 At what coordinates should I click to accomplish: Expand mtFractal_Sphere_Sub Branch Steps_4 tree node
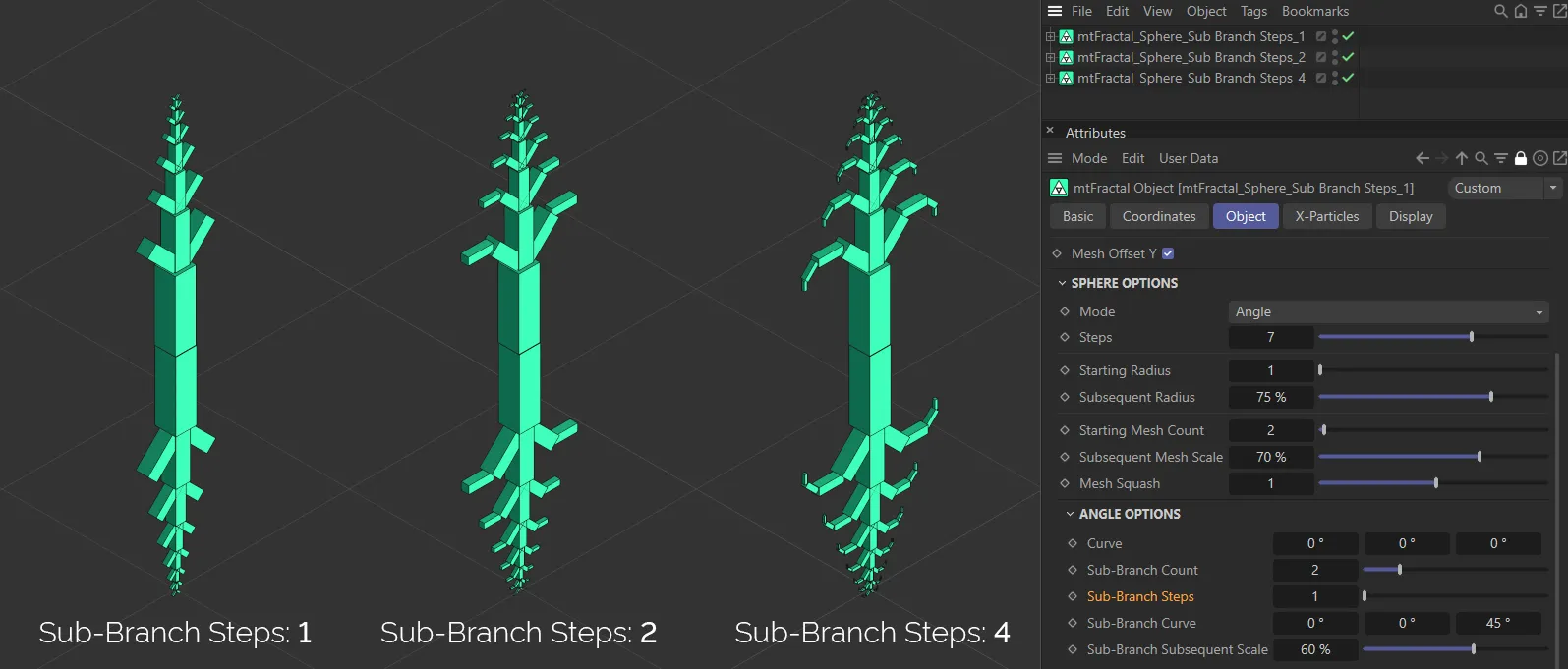click(1050, 78)
